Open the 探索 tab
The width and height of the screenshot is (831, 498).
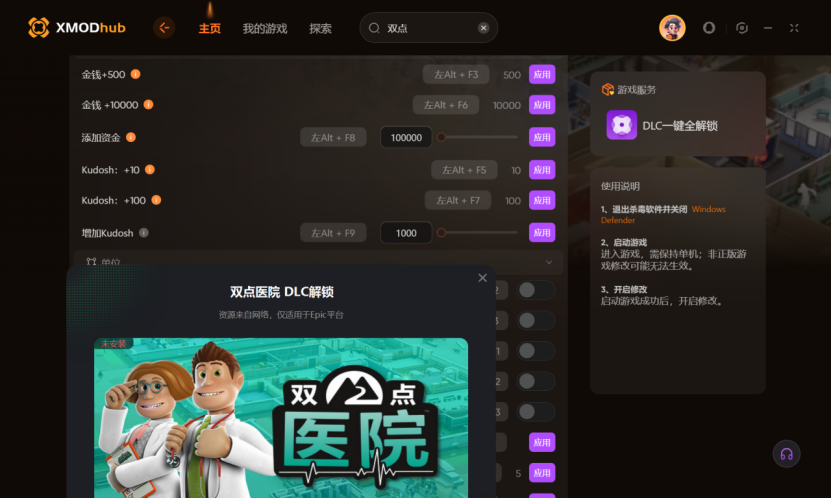tap(320, 29)
